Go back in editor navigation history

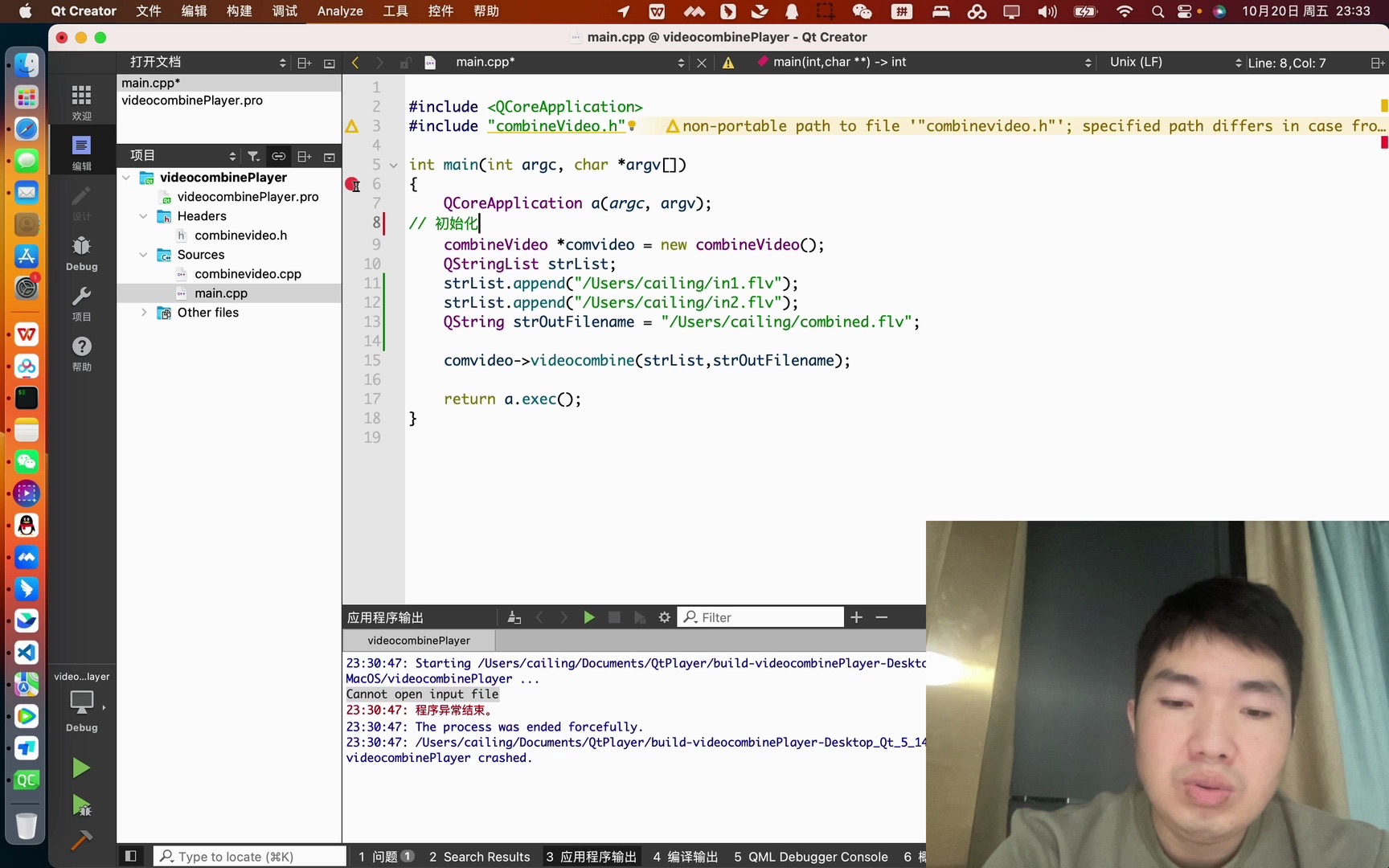tap(355, 63)
